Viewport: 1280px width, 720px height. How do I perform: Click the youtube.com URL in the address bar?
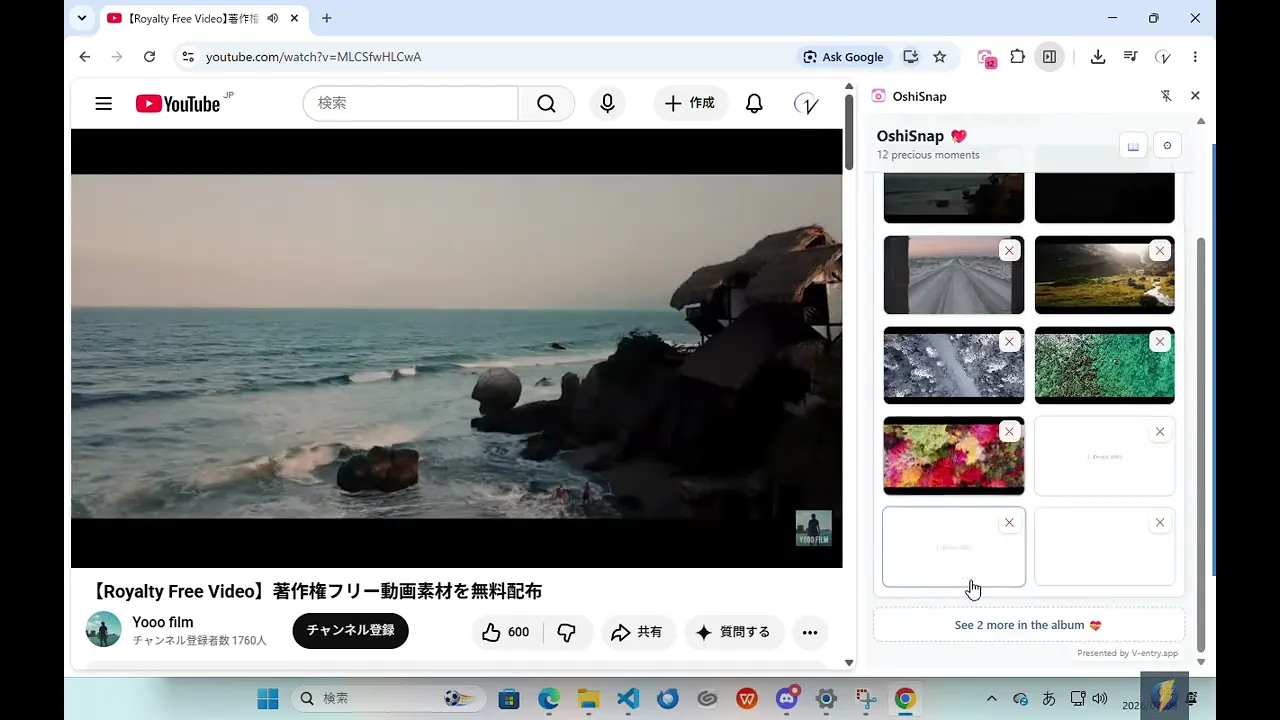[313, 57]
